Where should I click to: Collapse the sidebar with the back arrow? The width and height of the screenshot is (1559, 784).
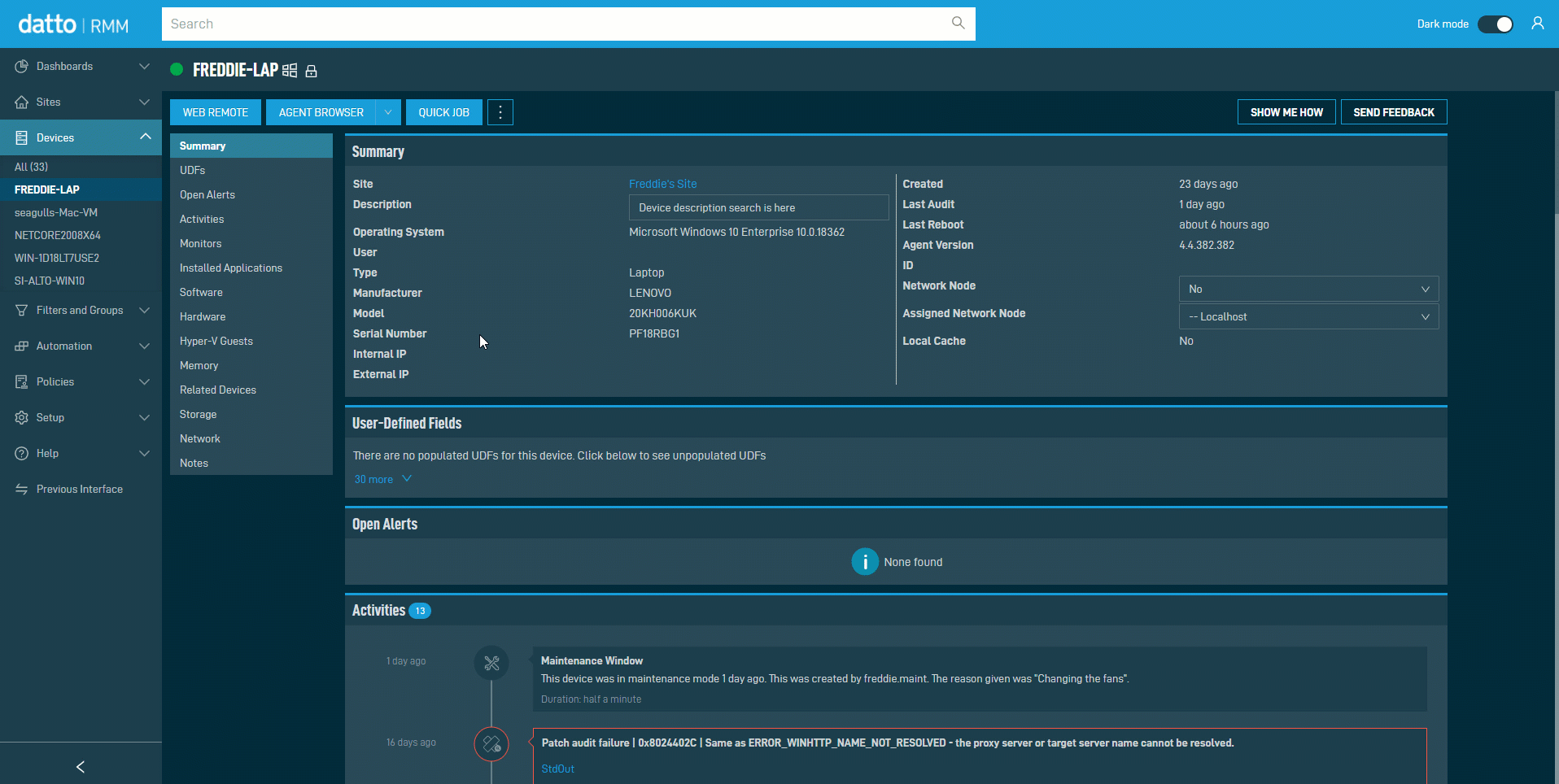click(x=81, y=766)
